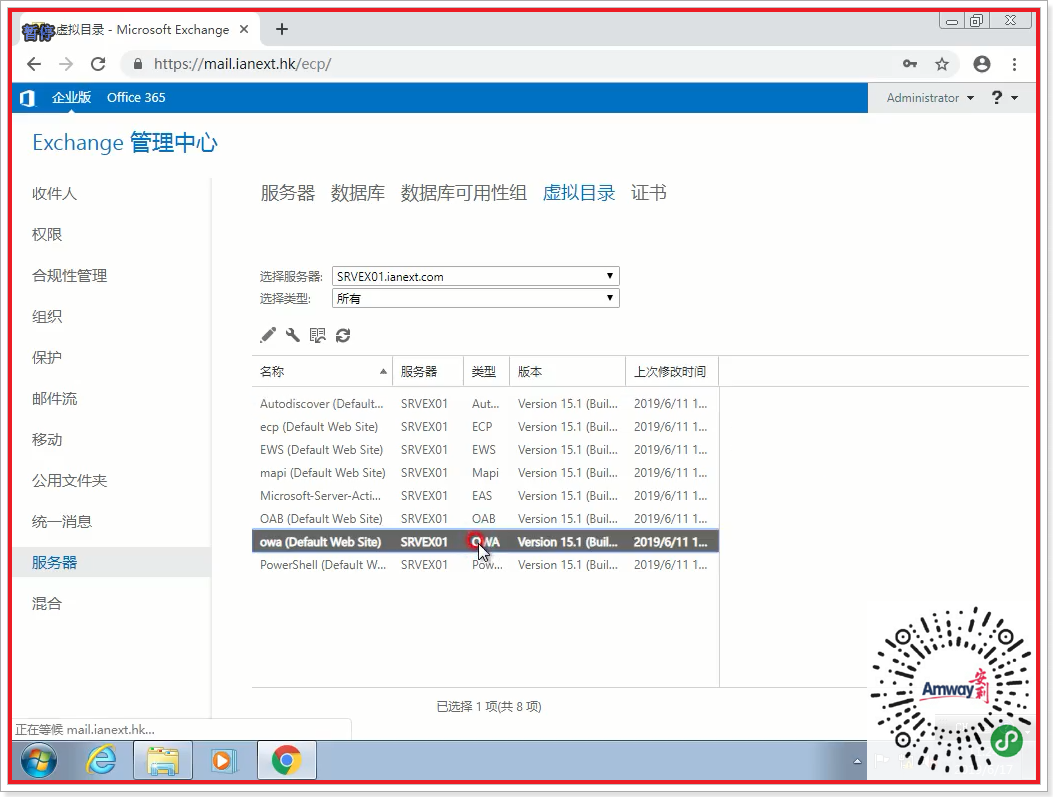The height and width of the screenshot is (797, 1053).
Task: Sort by the 服务器 column header
Action: point(428,371)
